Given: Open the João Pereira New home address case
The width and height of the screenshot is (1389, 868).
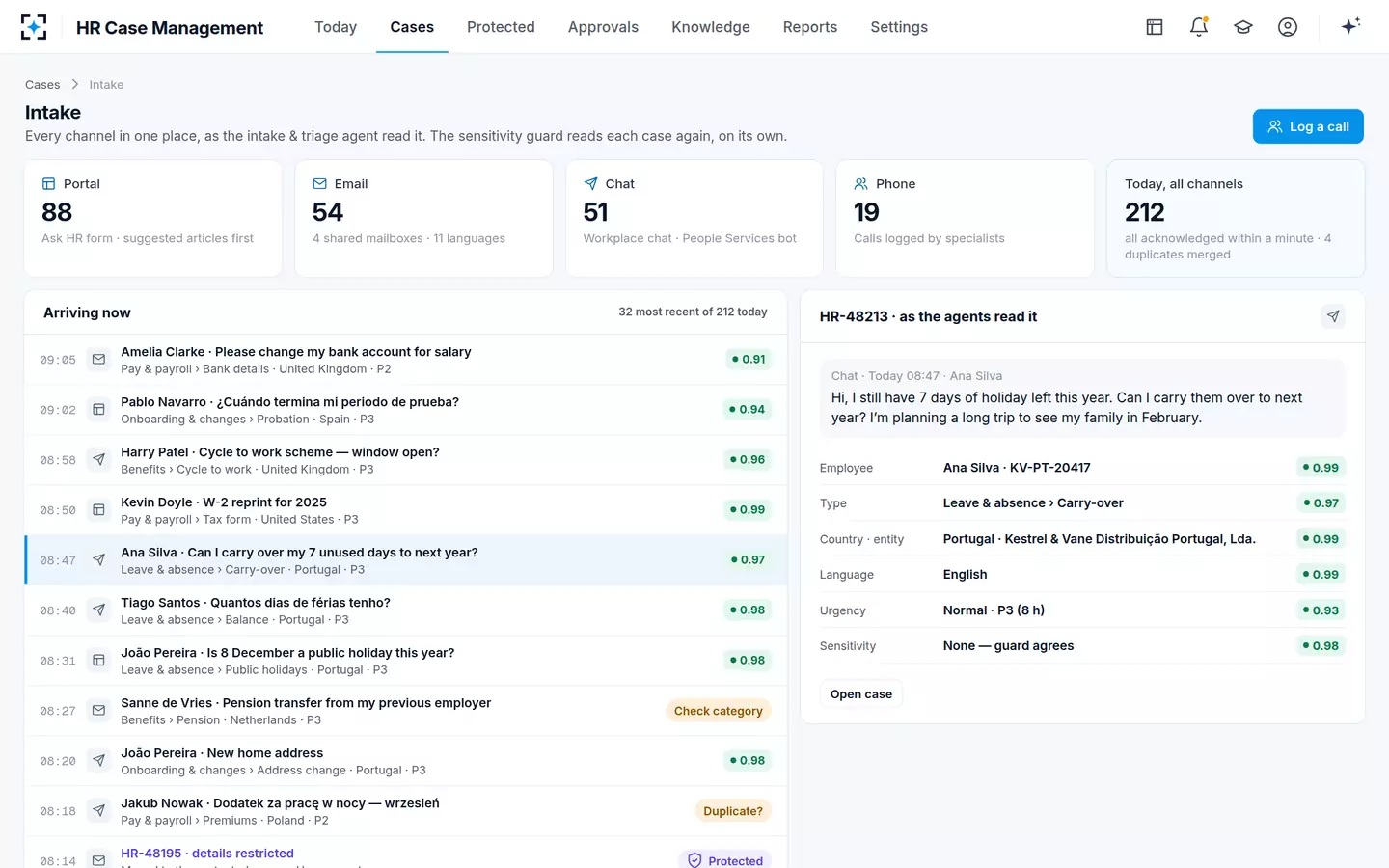Looking at the screenshot, I should tap(405, 761).
